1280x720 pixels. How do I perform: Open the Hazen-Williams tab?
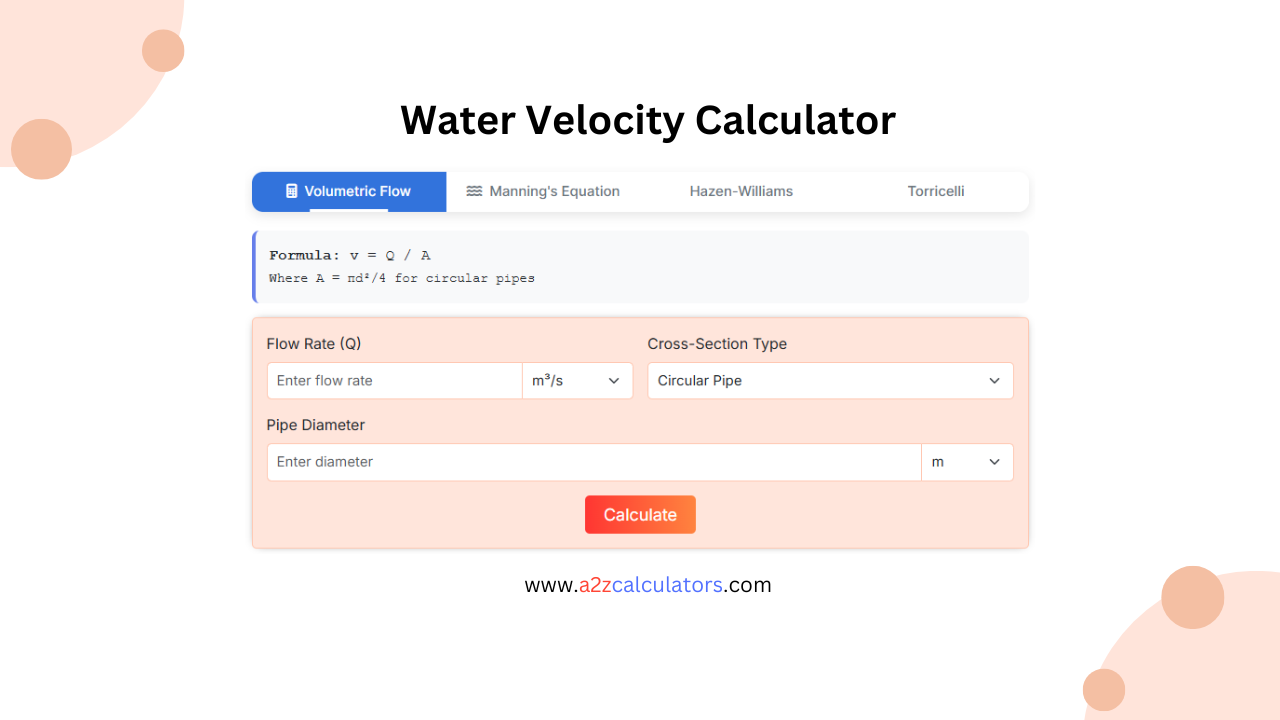[x=741, y=191]
